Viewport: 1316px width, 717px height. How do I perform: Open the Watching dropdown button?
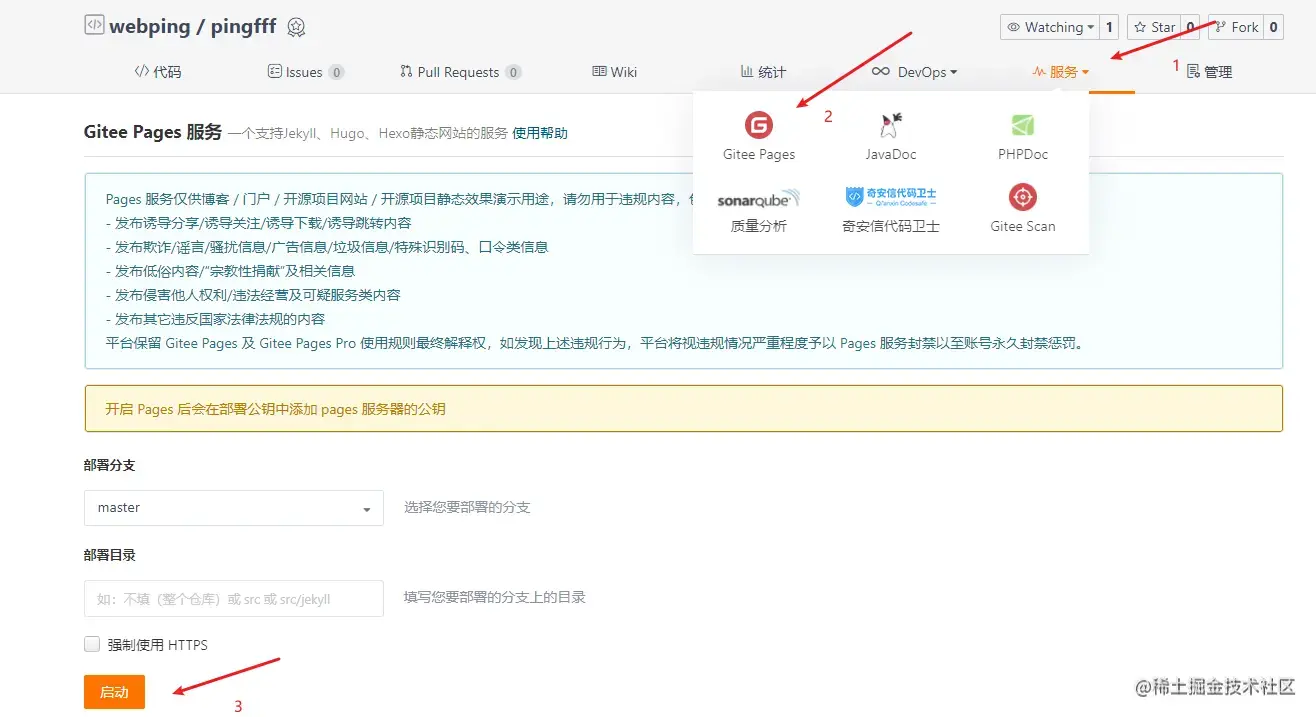click(x=1049, y=27)
